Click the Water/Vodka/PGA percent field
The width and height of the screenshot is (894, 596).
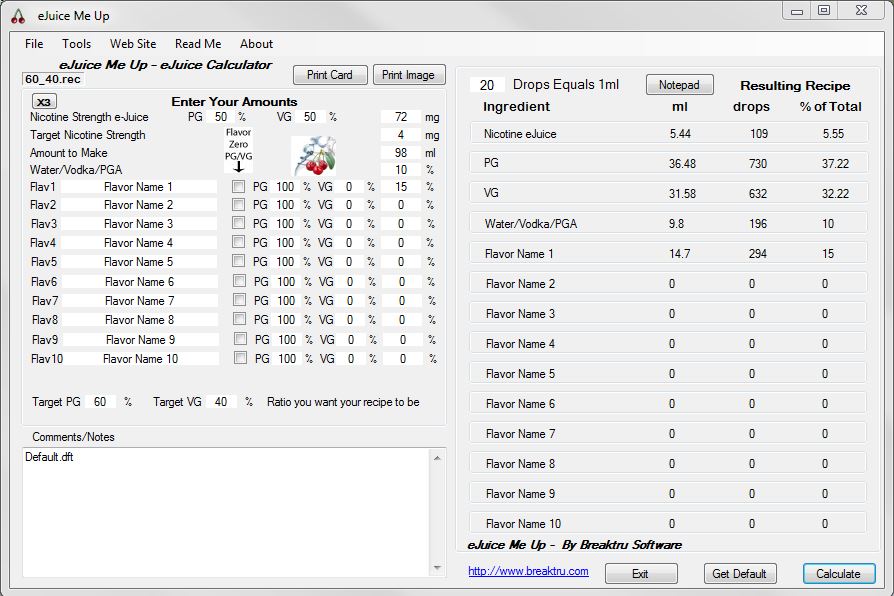pos(401,170)
